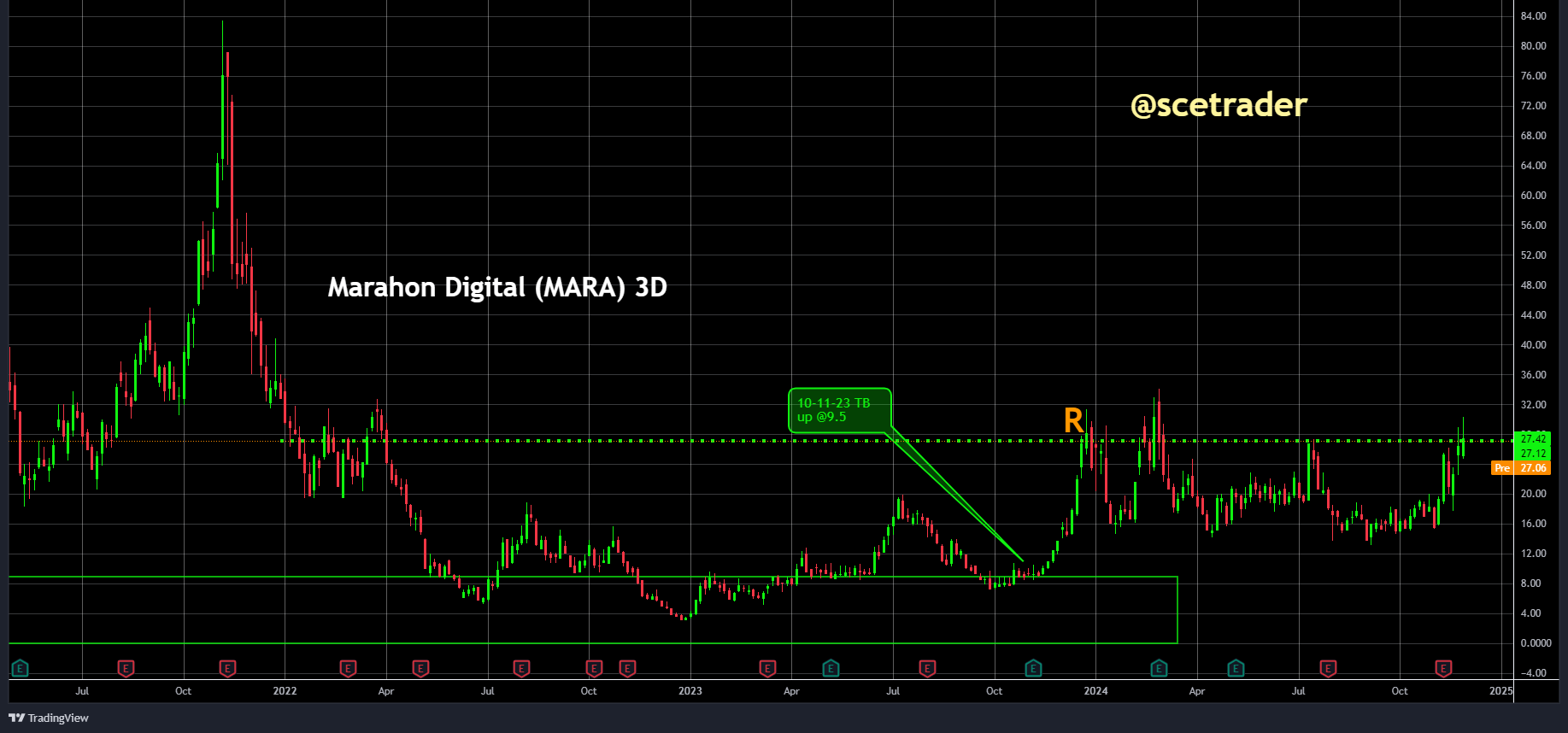Click the 12.00 price axis label
This screenshot has height=733, width=1568.
coord(1533,554)
